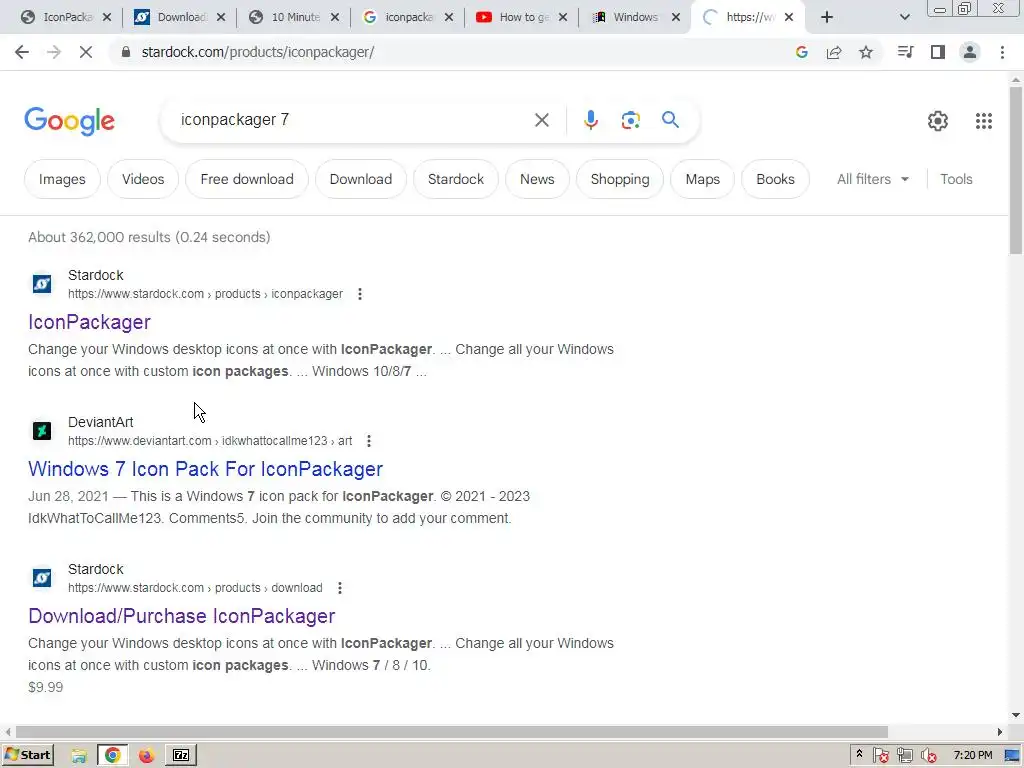Filter results by Shopping
This screenshot has height=768, width=1024.
(620, 179)
